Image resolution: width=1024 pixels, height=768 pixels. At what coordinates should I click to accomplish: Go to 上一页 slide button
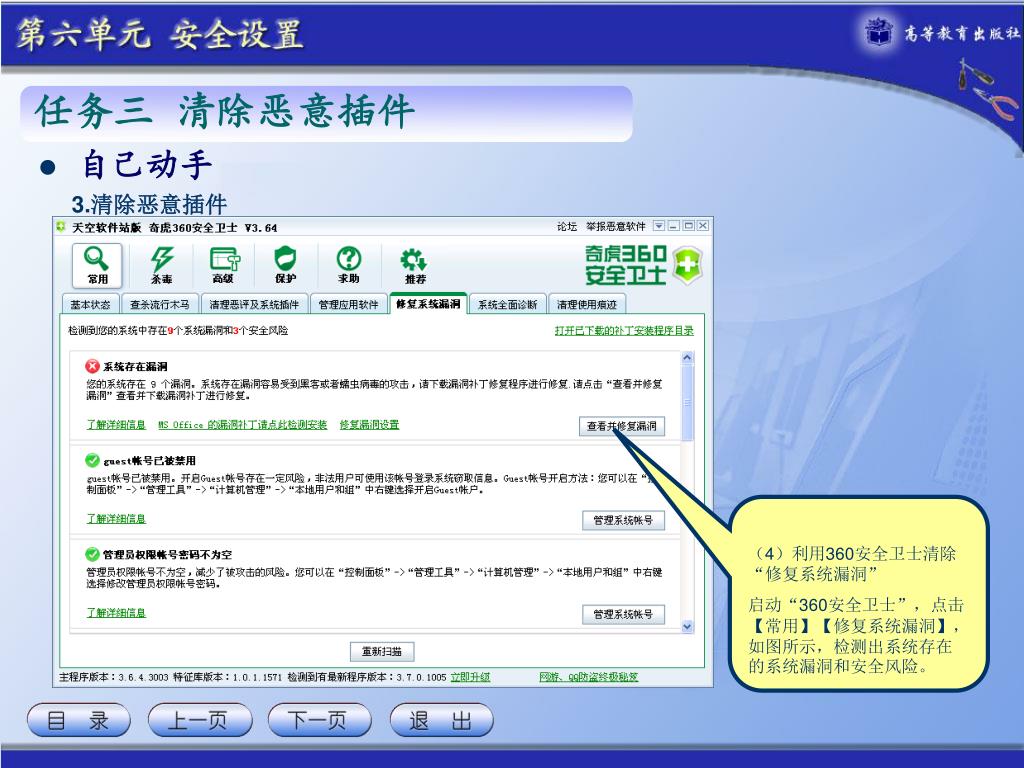point(199,720)
